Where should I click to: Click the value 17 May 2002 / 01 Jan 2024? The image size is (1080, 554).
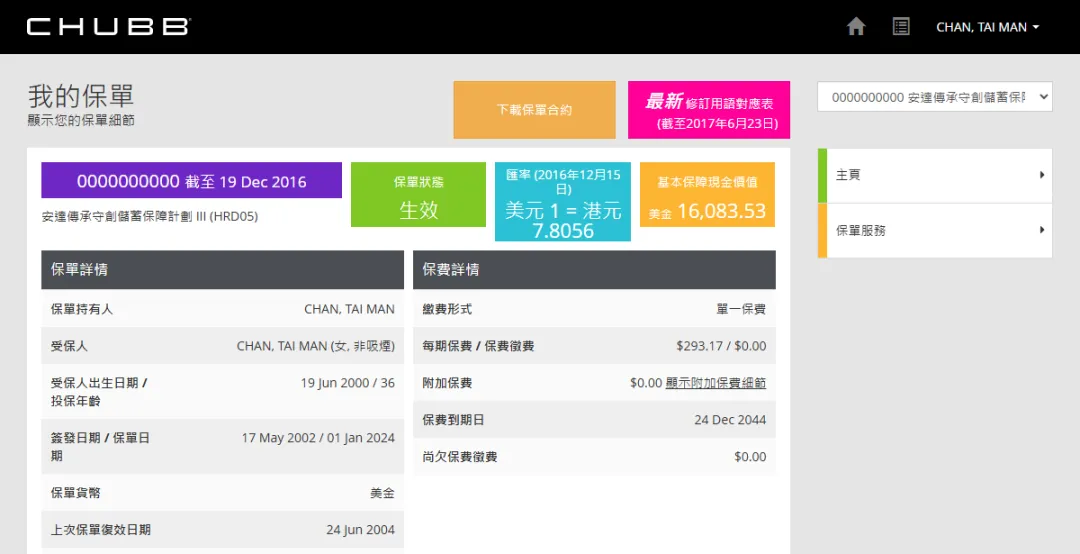318,438
